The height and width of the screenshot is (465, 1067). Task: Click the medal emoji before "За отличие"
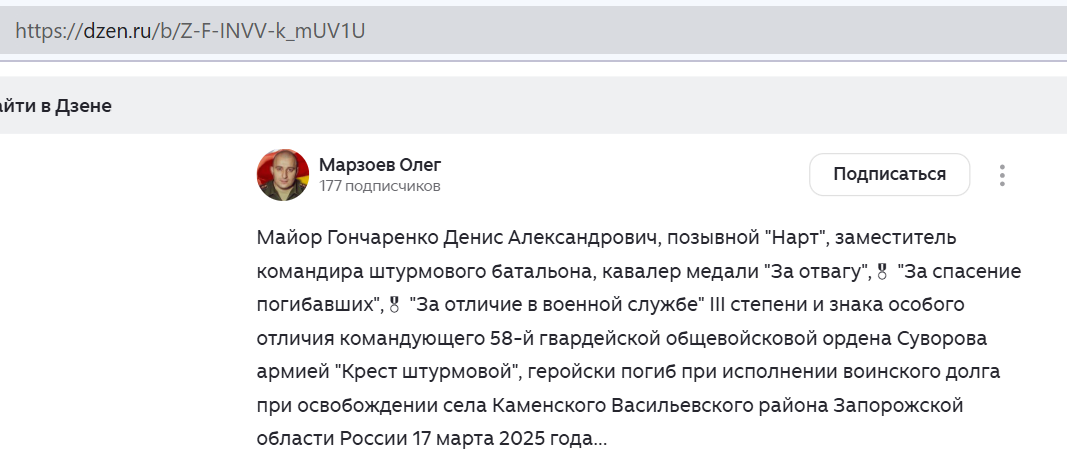pos(392,305)
